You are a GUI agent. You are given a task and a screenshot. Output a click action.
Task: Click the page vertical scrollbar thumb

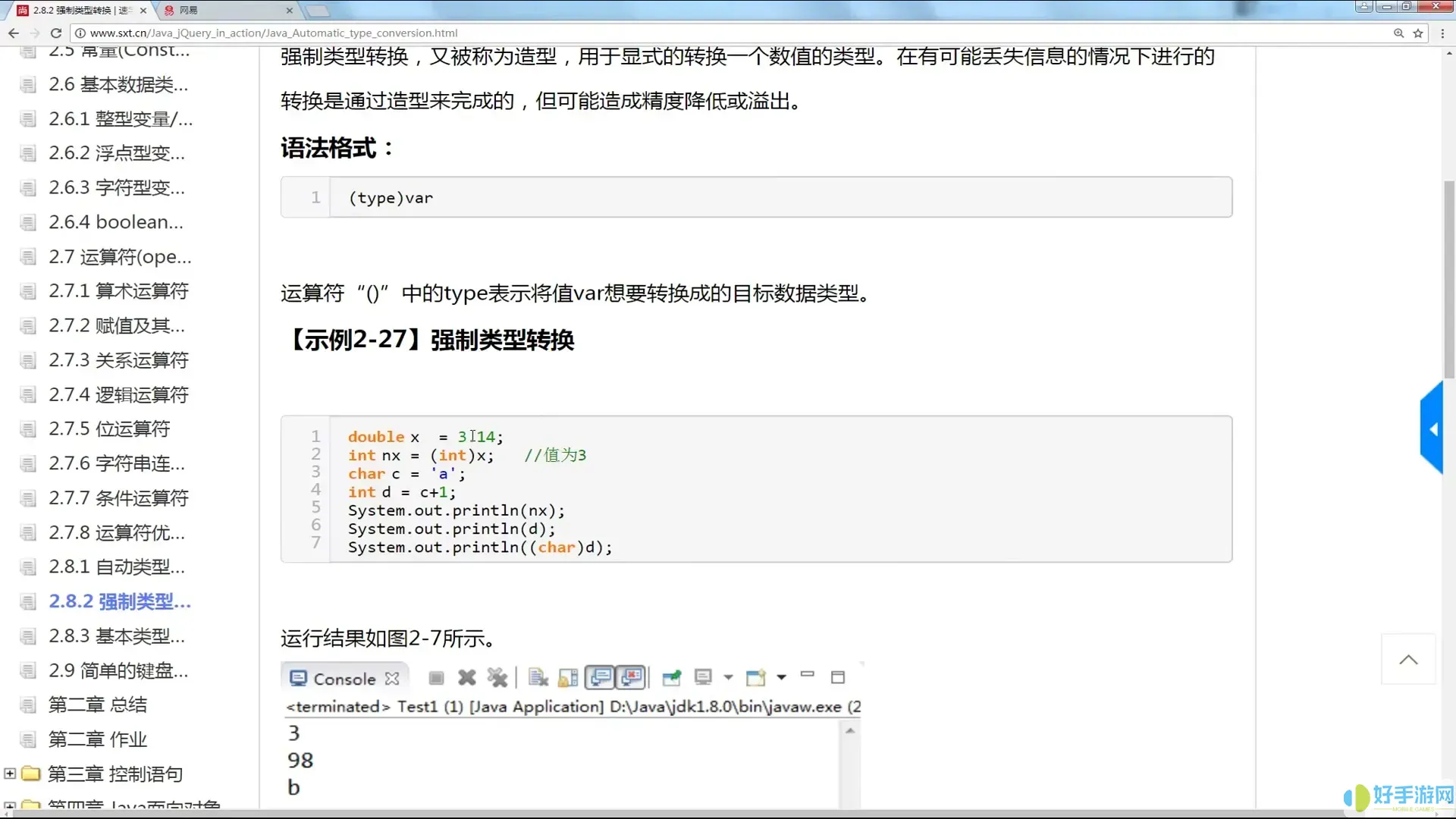point(1449,279)
